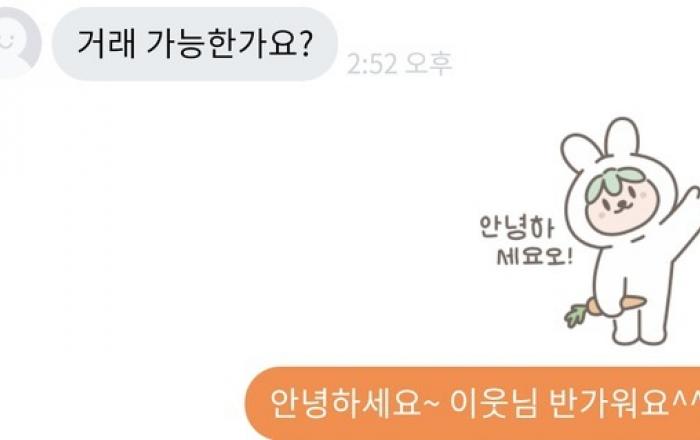The image size is (700, 440).
Task: Click the word '거래' in gray bubble
Action: [106, 44]
